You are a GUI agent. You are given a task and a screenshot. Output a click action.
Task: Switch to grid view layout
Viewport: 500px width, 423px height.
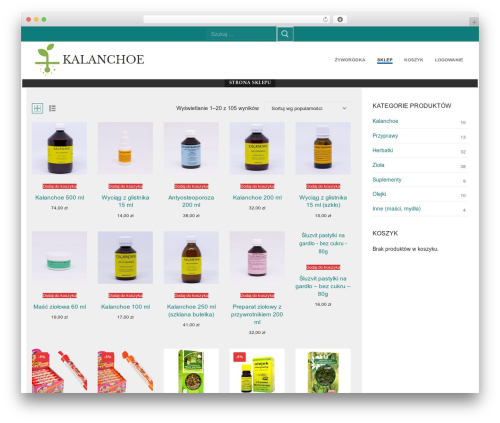tap(37, 108)
